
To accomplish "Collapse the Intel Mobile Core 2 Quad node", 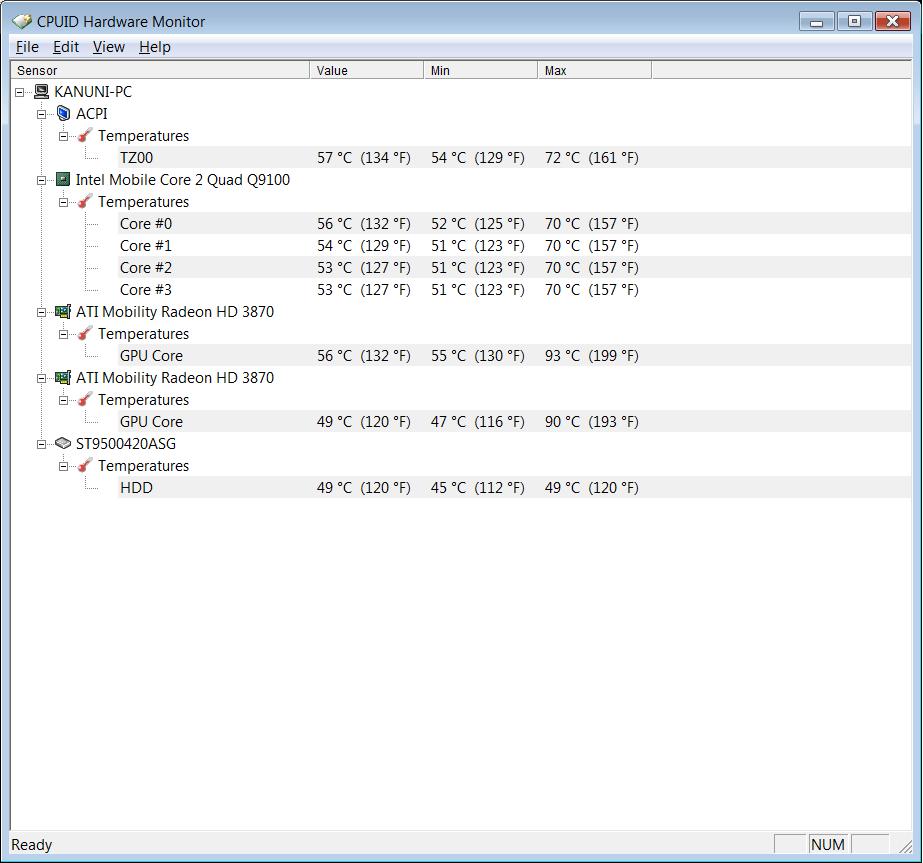I will (x=42, y=180).
